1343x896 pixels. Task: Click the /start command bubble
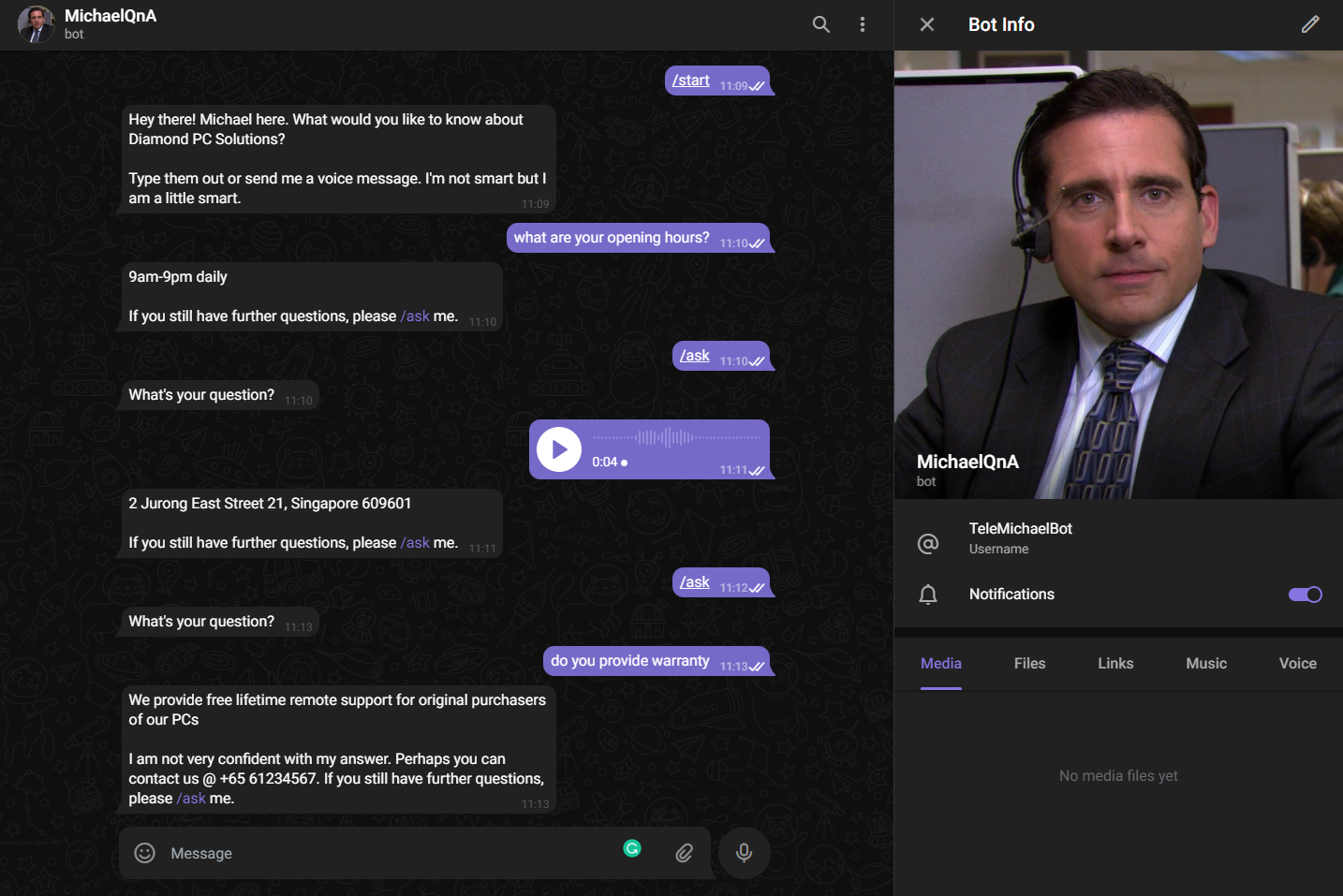[x=690, y=80]
